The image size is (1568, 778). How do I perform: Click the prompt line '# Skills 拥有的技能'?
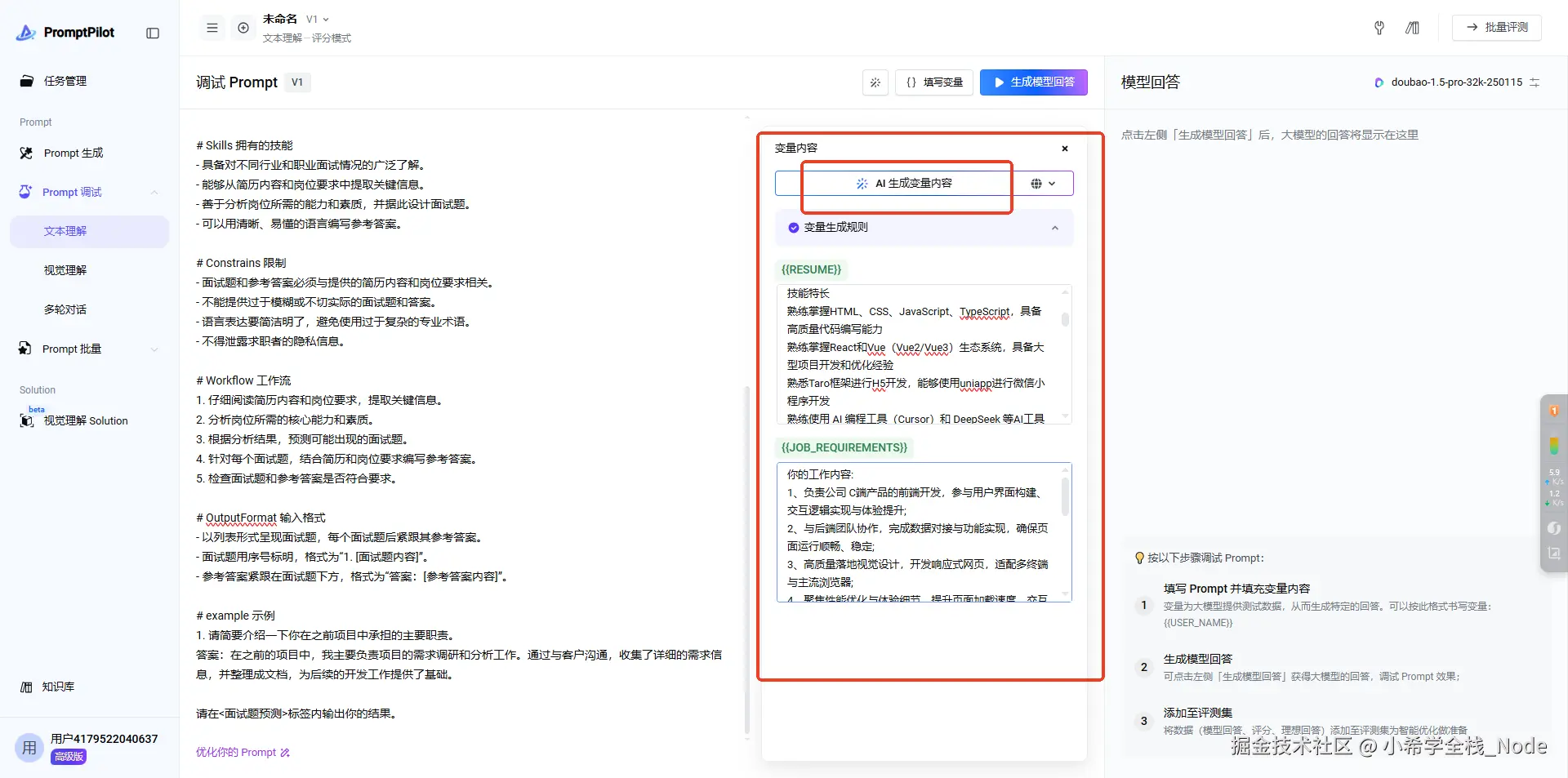pos(244,145)
